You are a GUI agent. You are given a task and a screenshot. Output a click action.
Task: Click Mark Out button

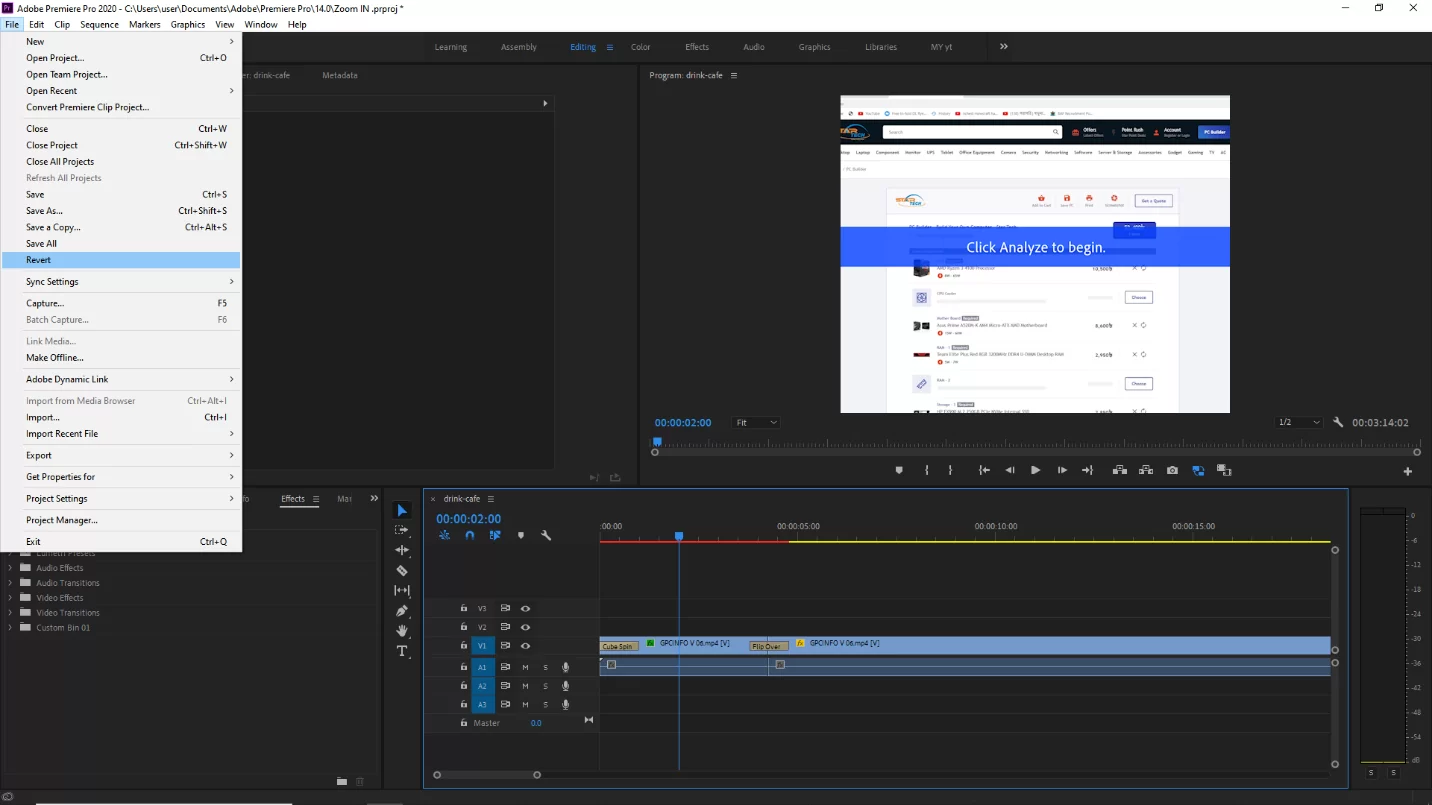tap(950, 470)
